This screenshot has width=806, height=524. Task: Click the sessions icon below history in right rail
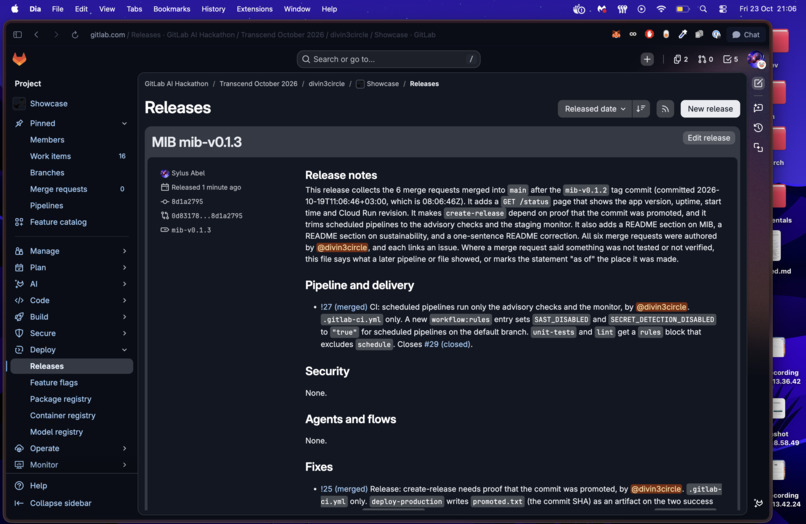pyautogui.click(x=758, y=148)
